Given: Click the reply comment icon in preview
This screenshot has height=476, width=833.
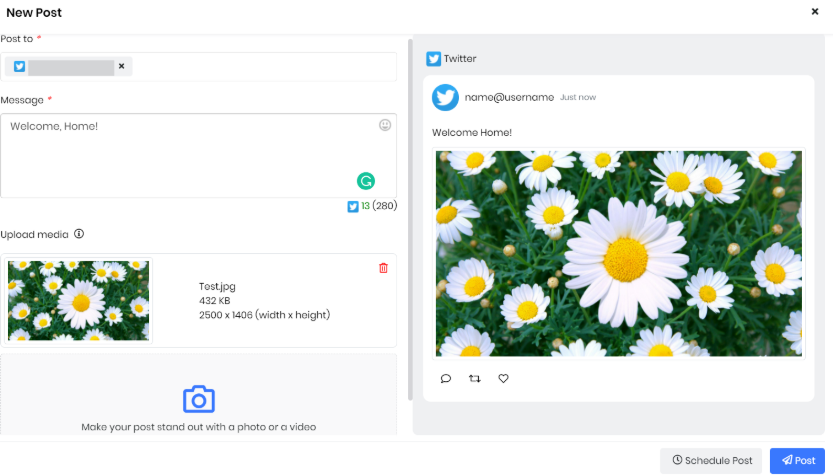Looking at the screenshot, I should tap(446, 378).
